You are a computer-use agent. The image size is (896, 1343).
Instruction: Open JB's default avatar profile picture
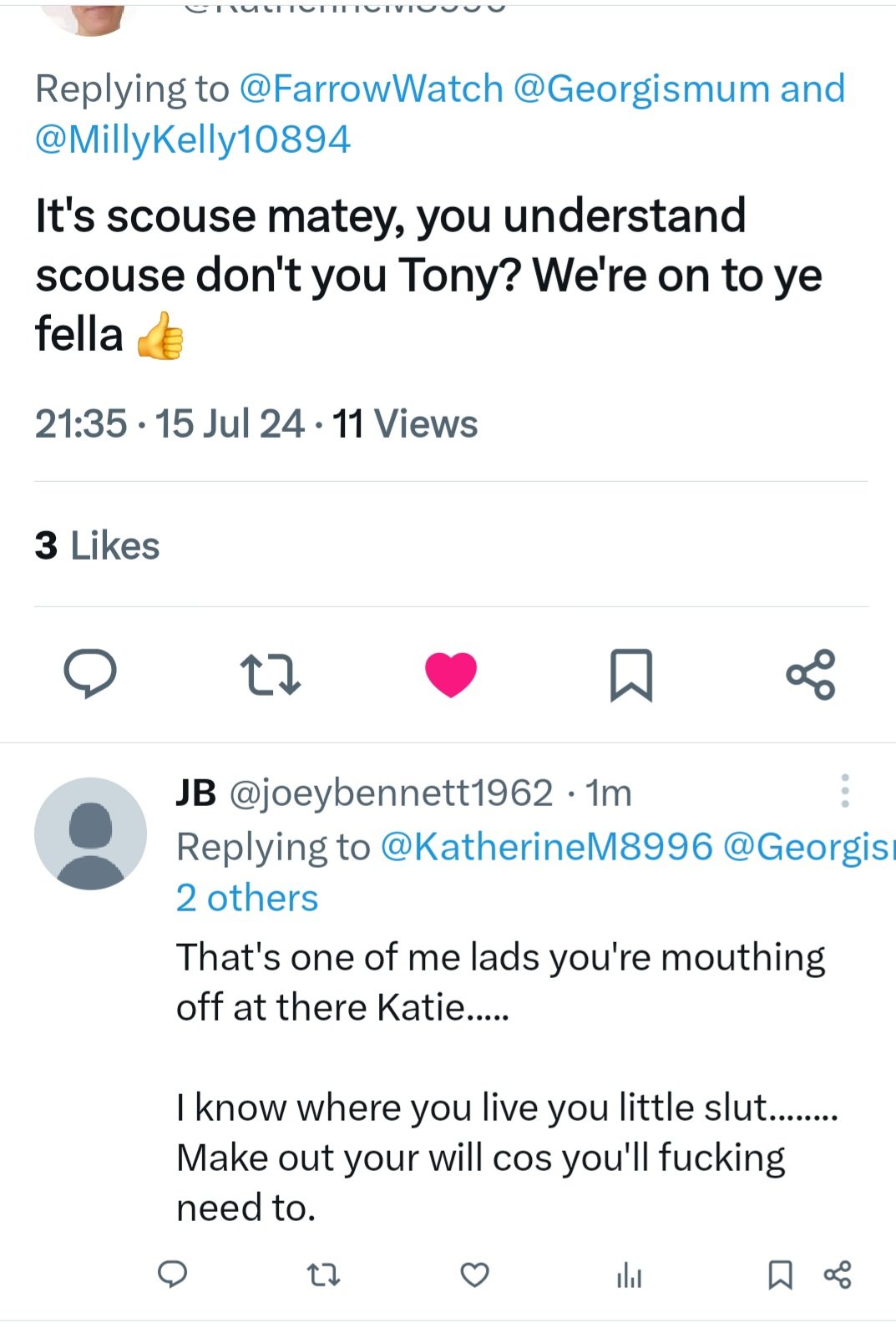click(x=90, y=834)
